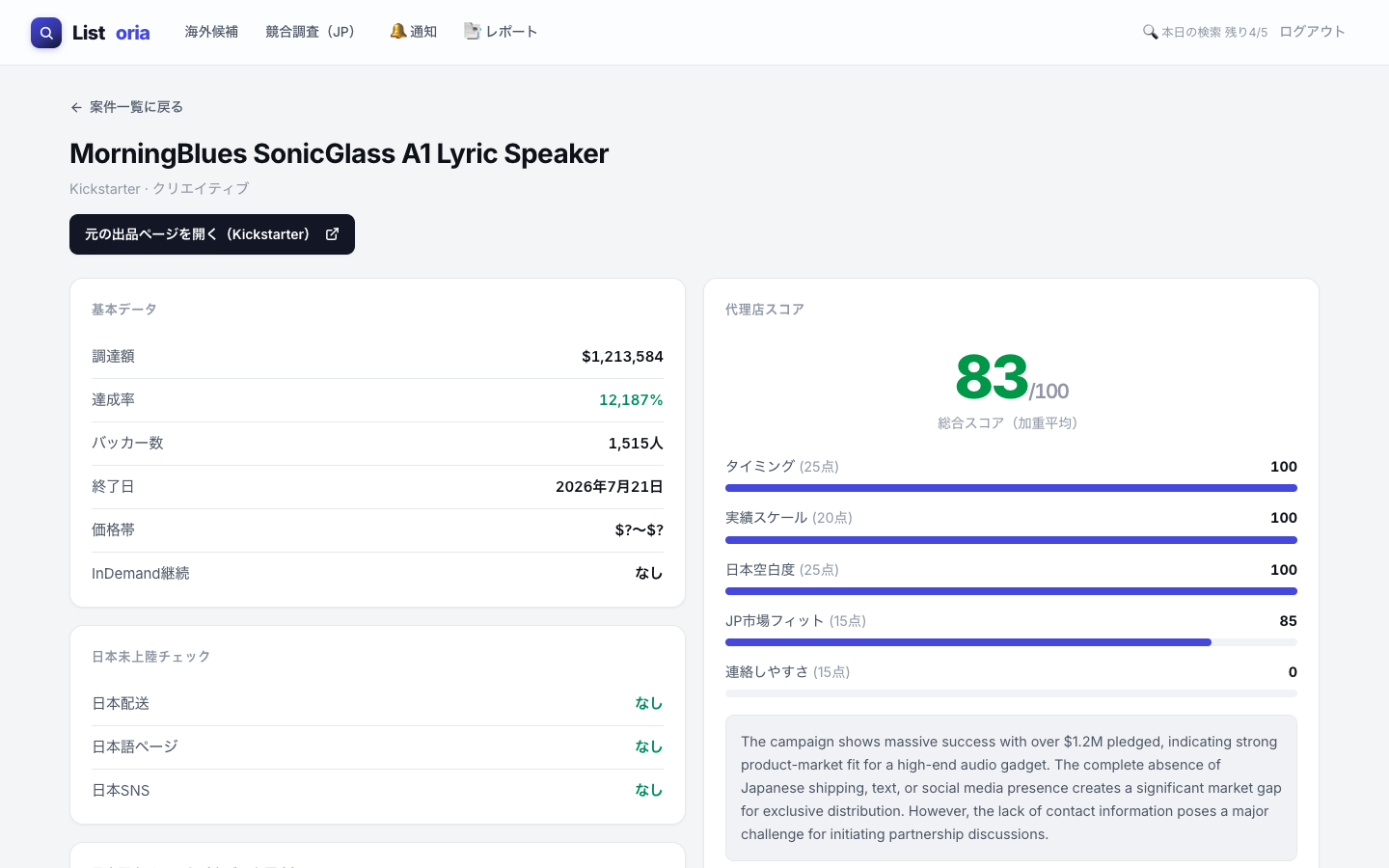Click the 日本SNS value なし

click(649, 791)
